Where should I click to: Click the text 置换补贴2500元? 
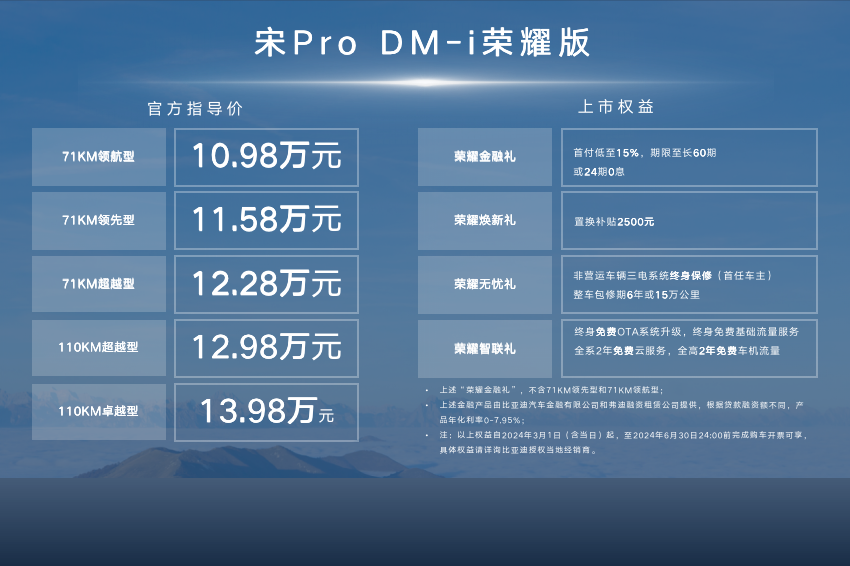(614, 222)
